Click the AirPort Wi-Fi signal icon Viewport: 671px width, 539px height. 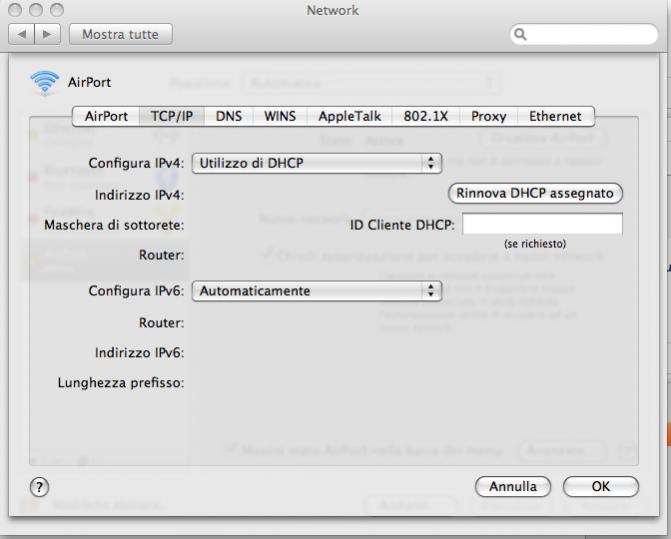point(45,83)
